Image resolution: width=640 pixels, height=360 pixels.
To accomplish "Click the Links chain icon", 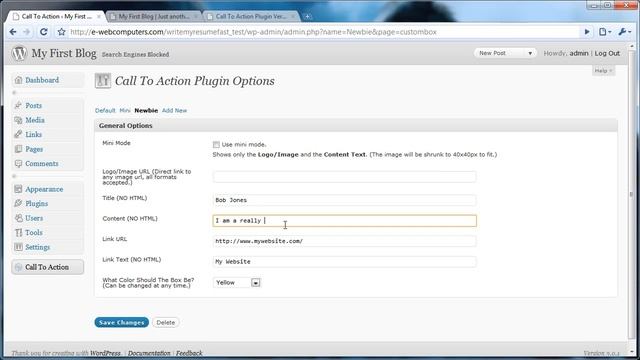I will point(18,134).
